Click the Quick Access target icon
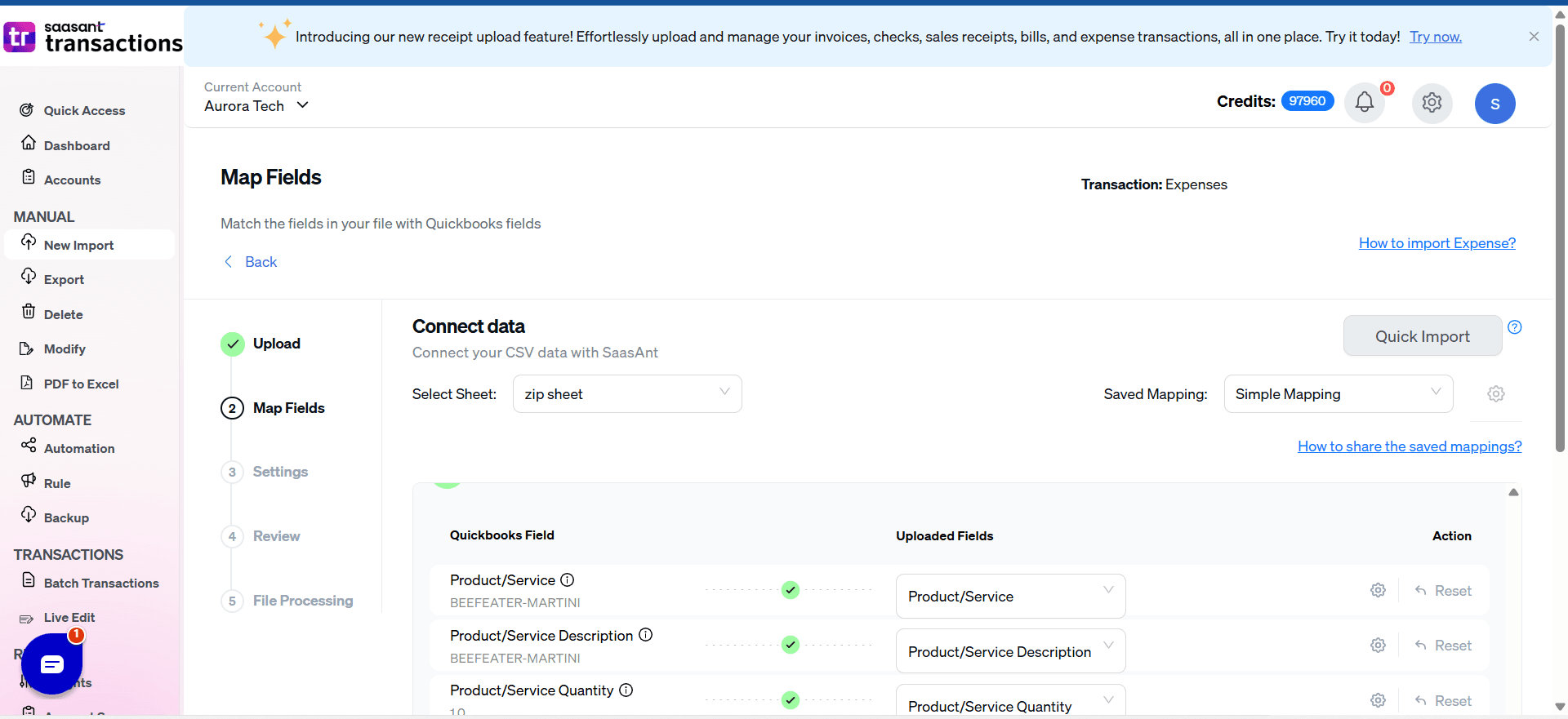Image resolution: width=1568 pixels, height=719 pixels. coord(27,109)
